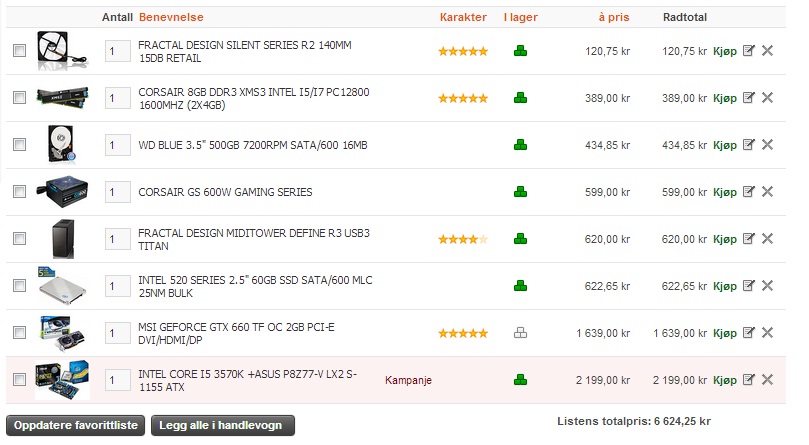The image size is (809, 445).
Task: Remove Intel Core i5 3570K bundle with X
Action: 767,379
